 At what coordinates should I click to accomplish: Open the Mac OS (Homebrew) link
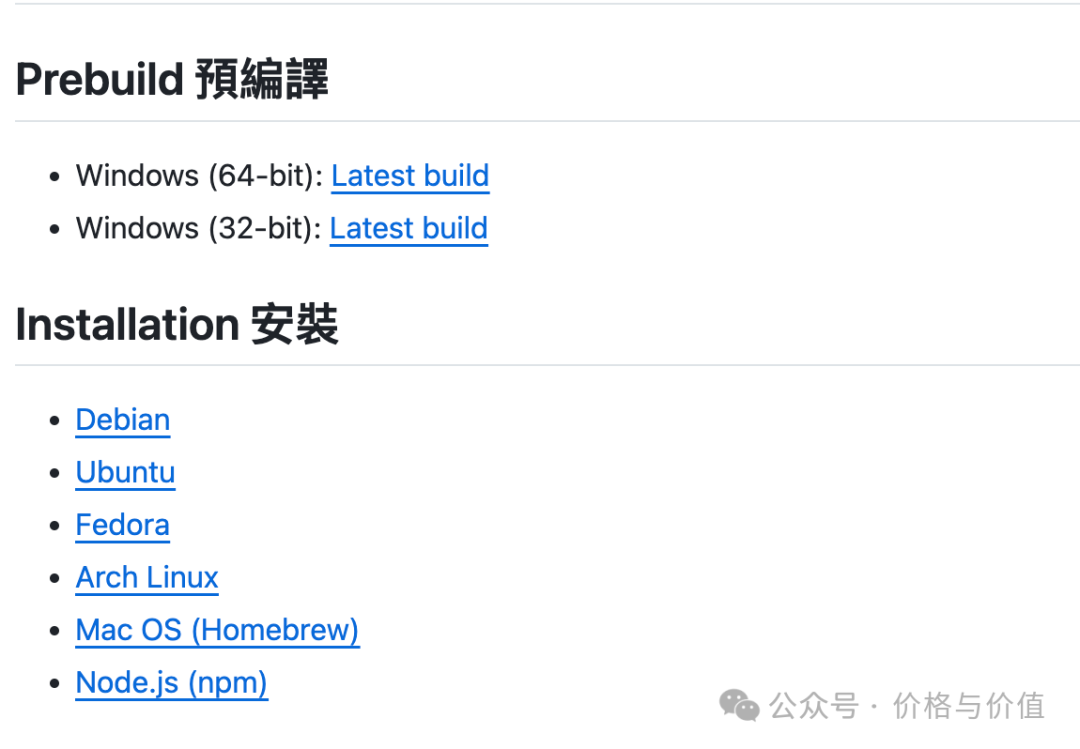(x=217, y=631)
